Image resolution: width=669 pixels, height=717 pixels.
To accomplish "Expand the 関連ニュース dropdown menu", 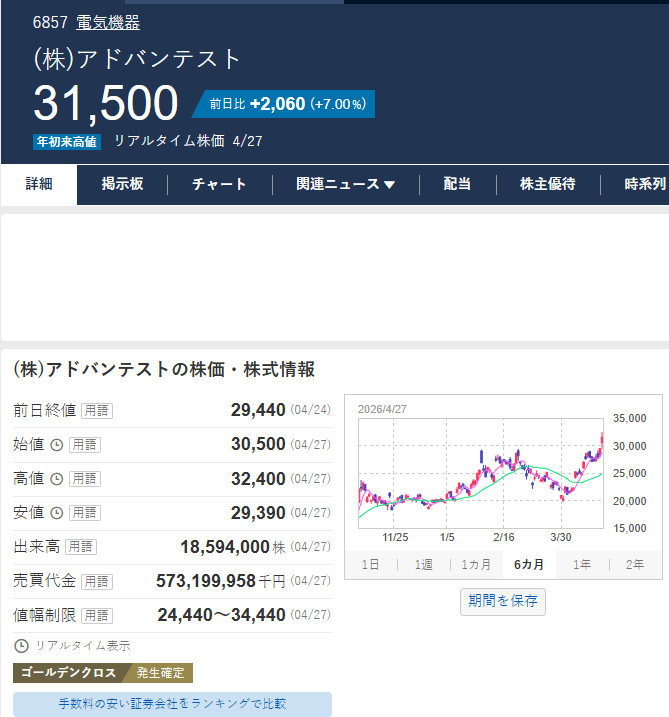I will tap(345, 184).
